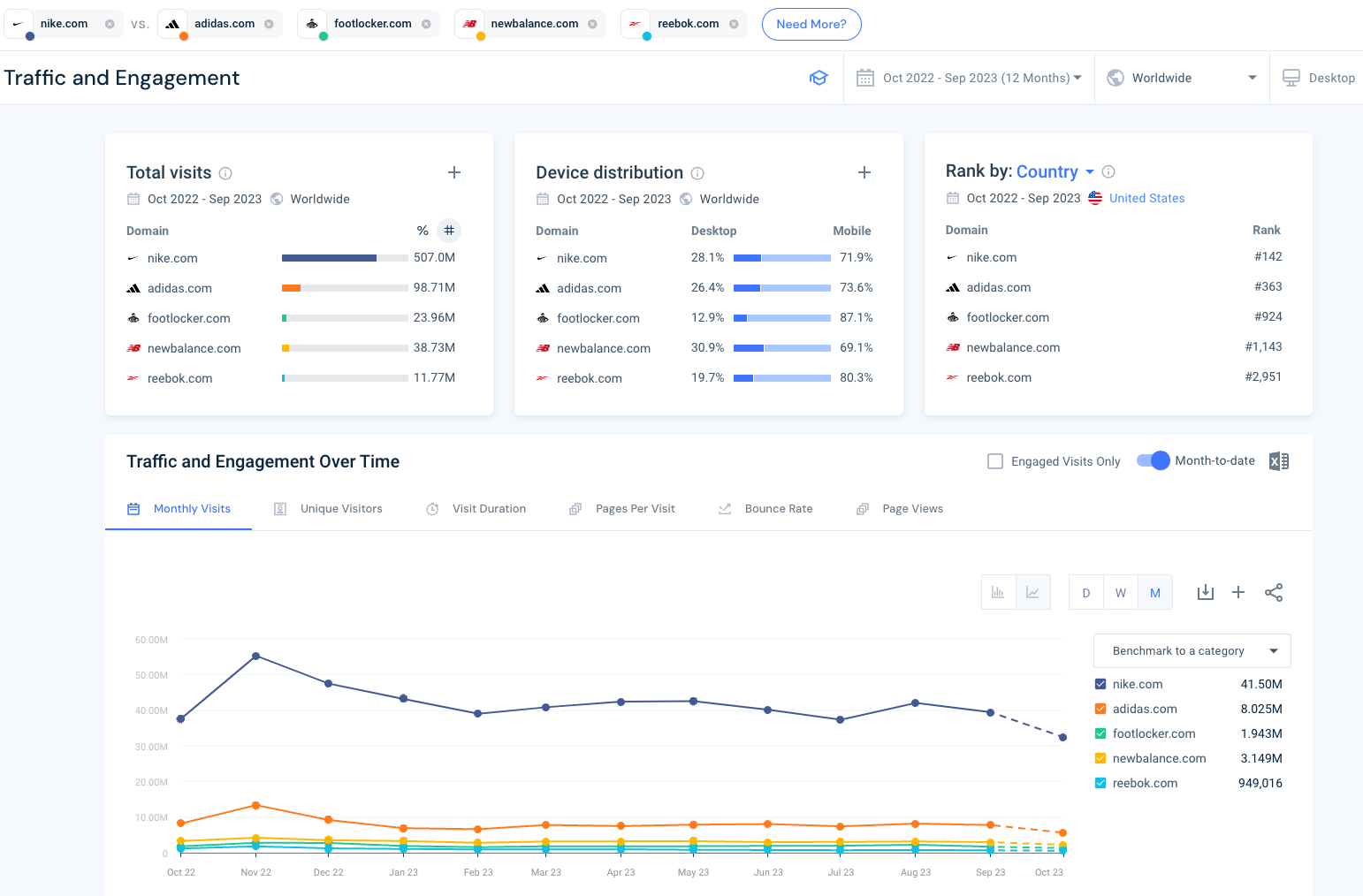Select the Monthly Visits tab
Image resolution: width=1363 pixels, height=896 pixels.
click(179, 509)
